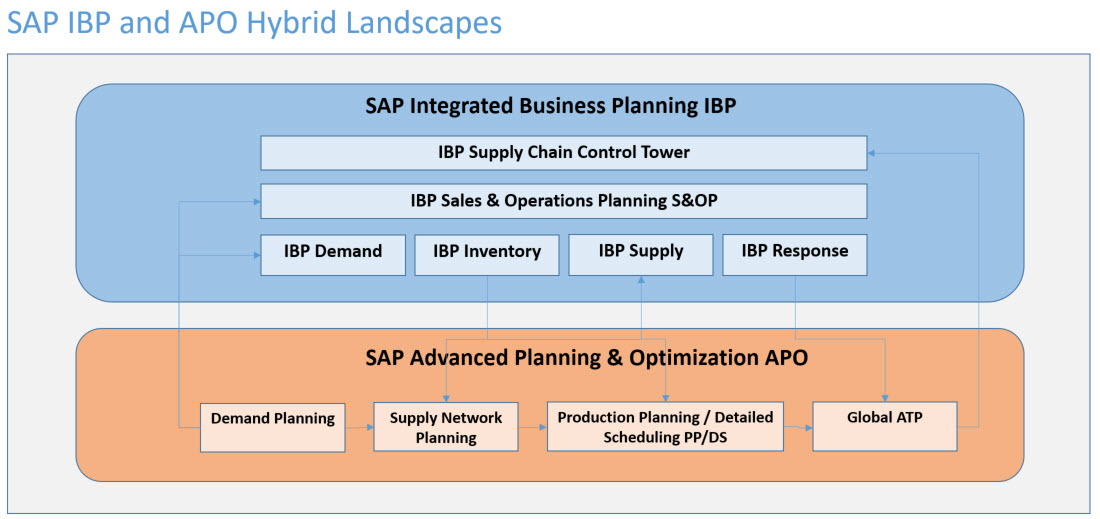Select the IBP Inventory box
The width and height of the screenshot is (1100, 519).
(487, 255)
